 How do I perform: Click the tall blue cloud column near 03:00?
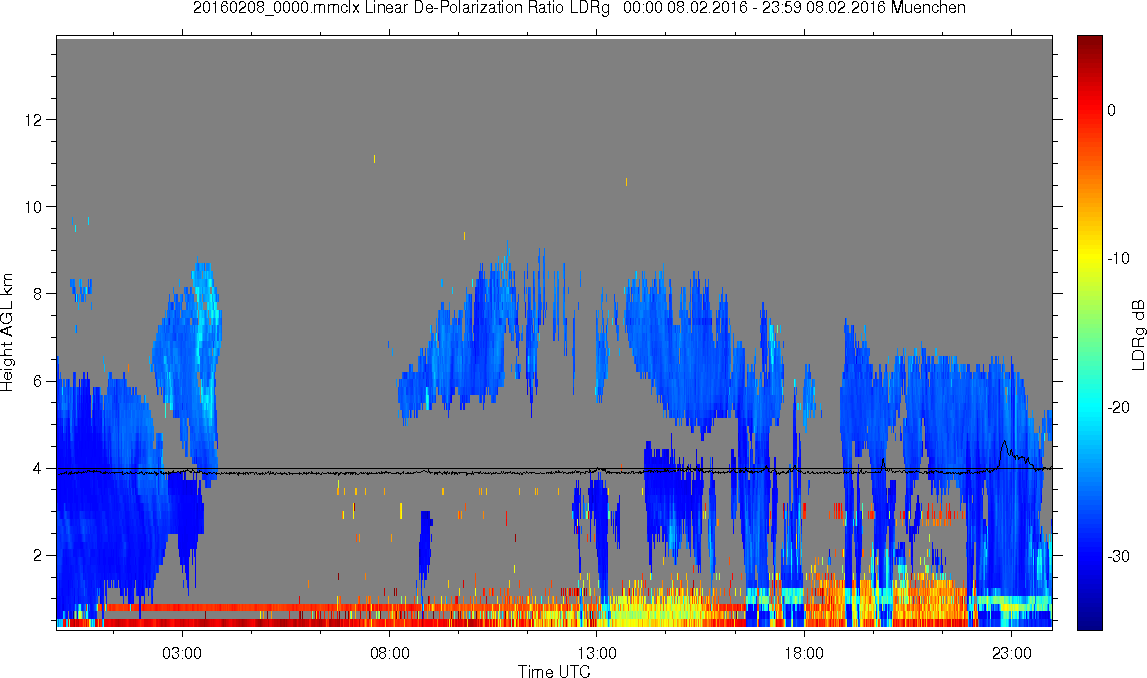click(192, 366)
